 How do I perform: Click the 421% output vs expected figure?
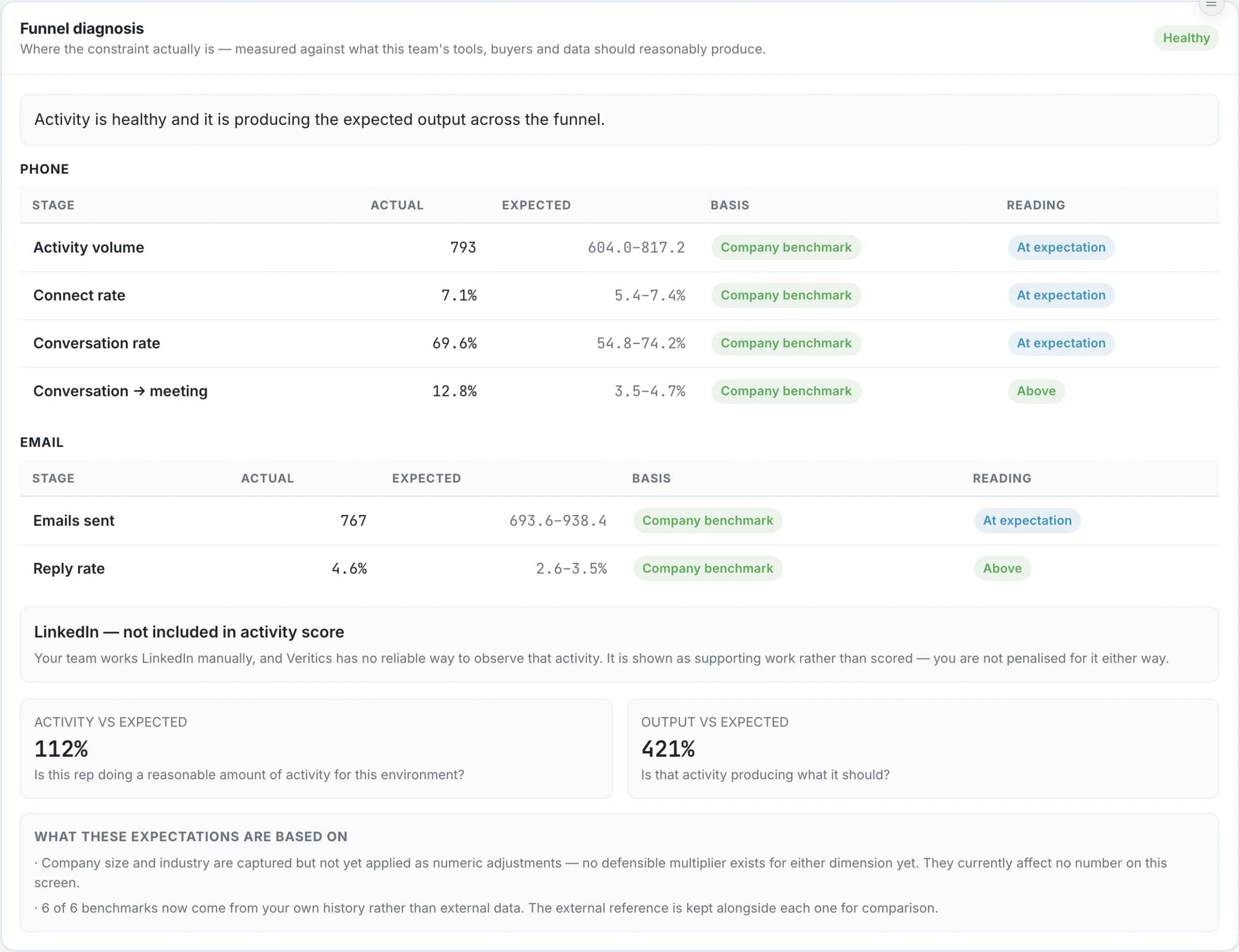click(x=668, y=749)
